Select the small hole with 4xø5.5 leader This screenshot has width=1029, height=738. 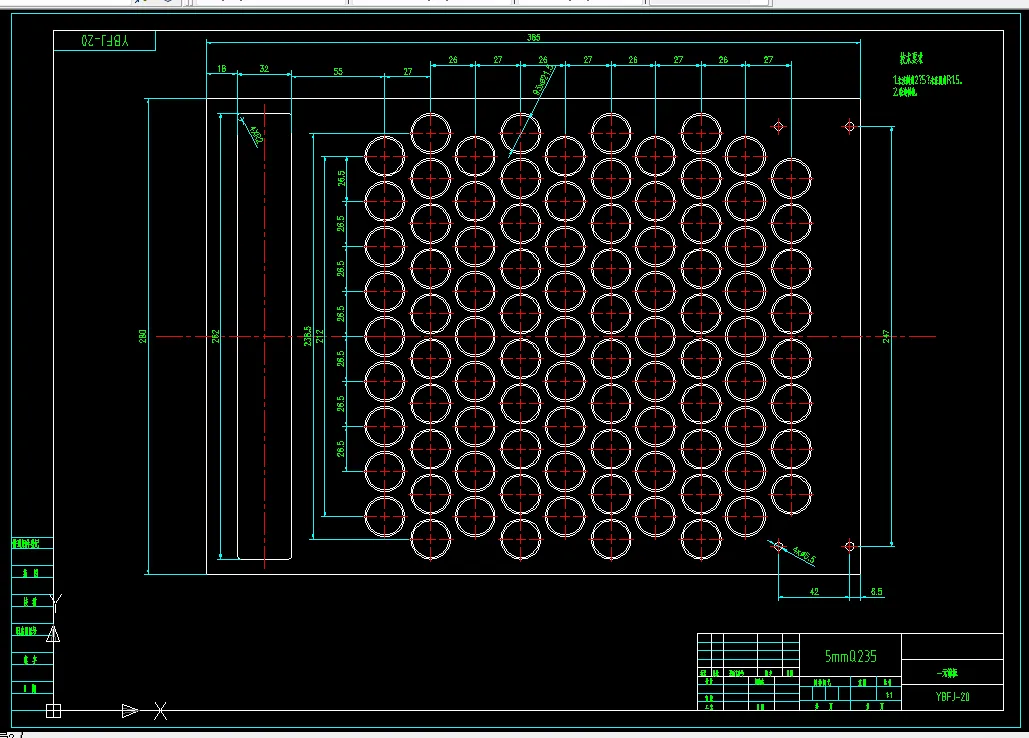click(x=778, y=546)
